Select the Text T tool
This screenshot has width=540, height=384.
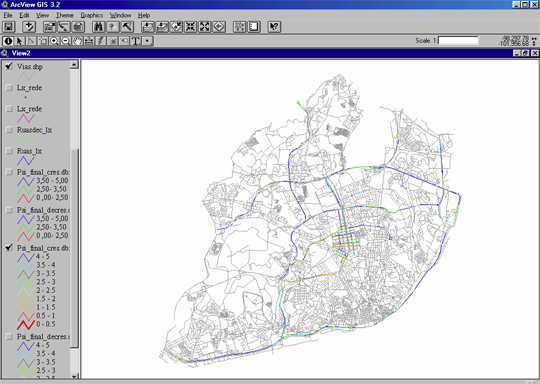tap(136, 41)
